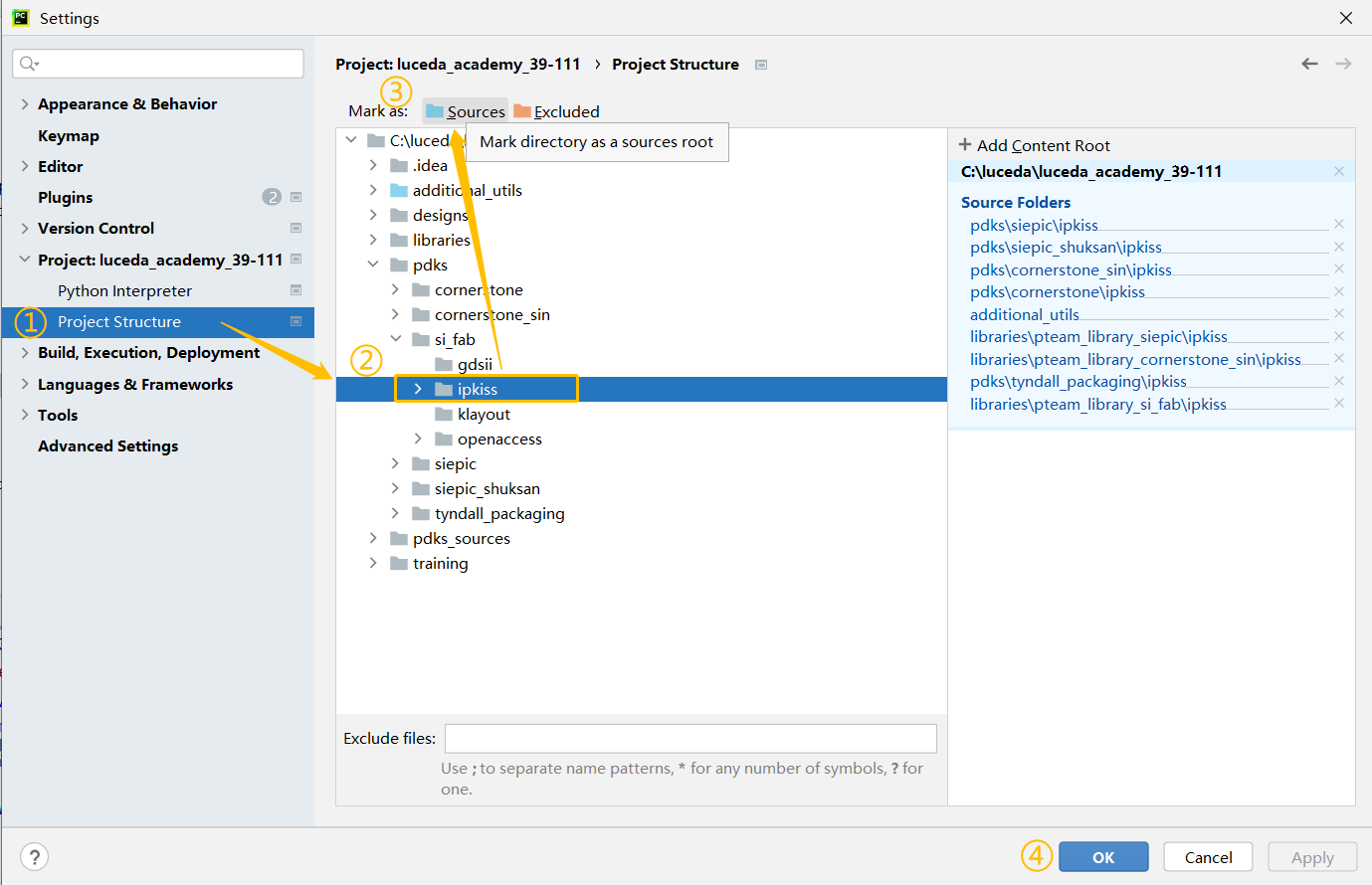Select the .idea folder
The height and width of the screenshot is (885, 1372).
(430, 165)
